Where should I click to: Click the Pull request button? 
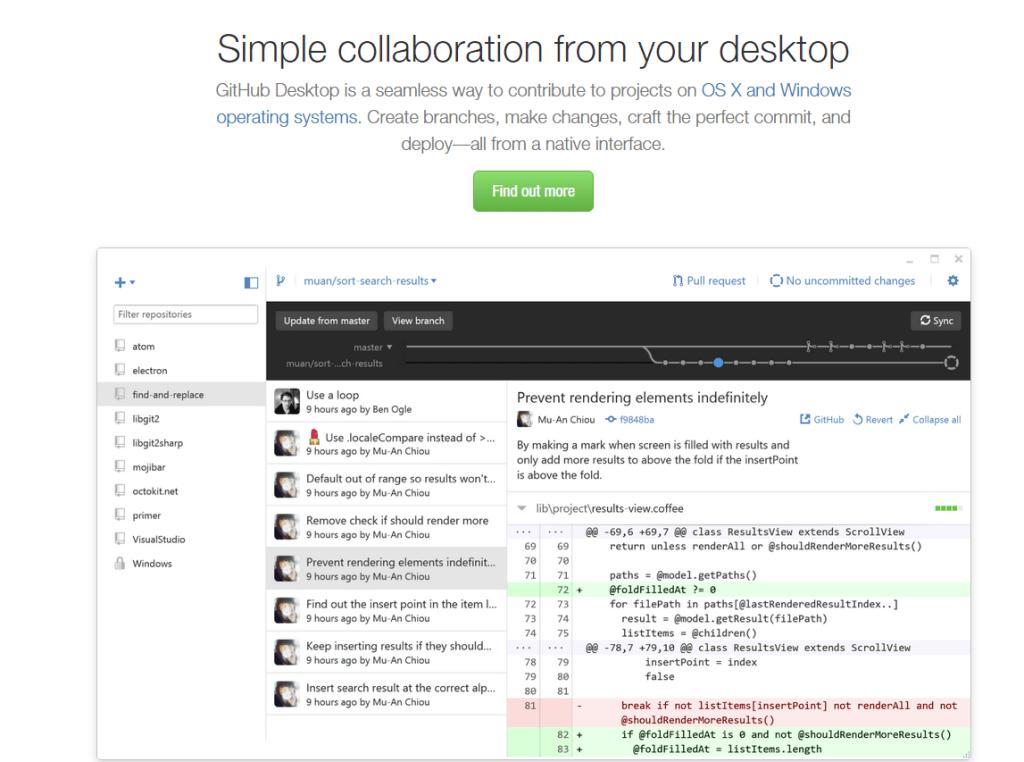(x=709, y=281)
